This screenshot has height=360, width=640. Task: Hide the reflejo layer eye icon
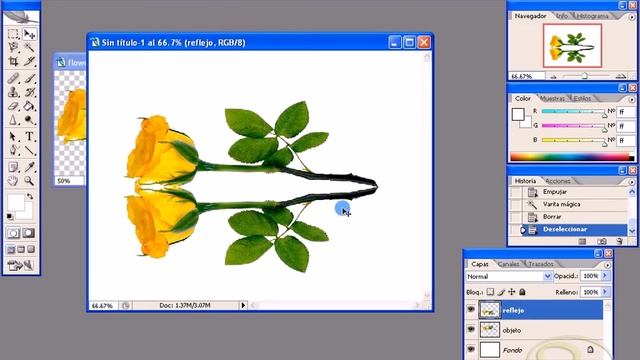[x=471, y=310]
